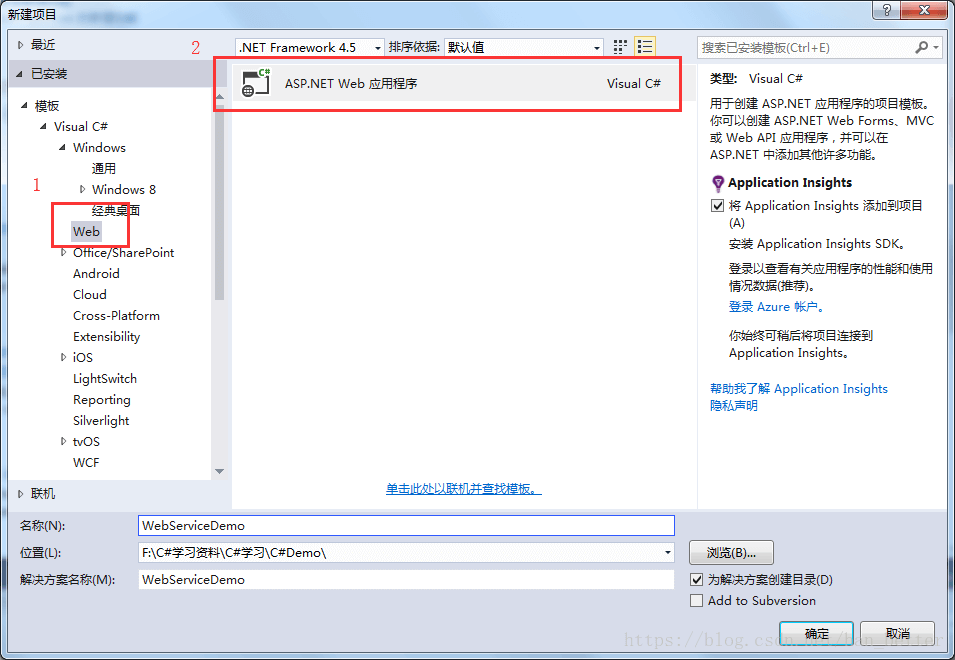Select the Cross-Platform template category

(116, 315)
